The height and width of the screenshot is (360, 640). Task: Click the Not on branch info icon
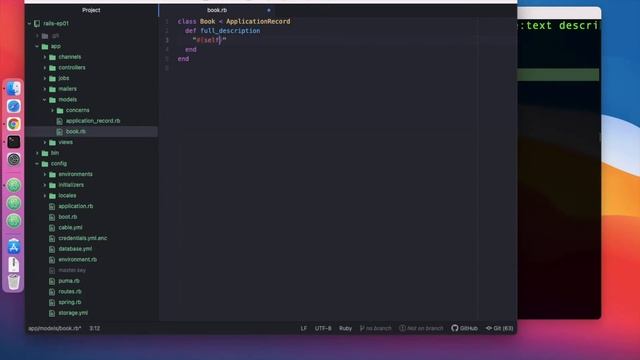(402, 328)
